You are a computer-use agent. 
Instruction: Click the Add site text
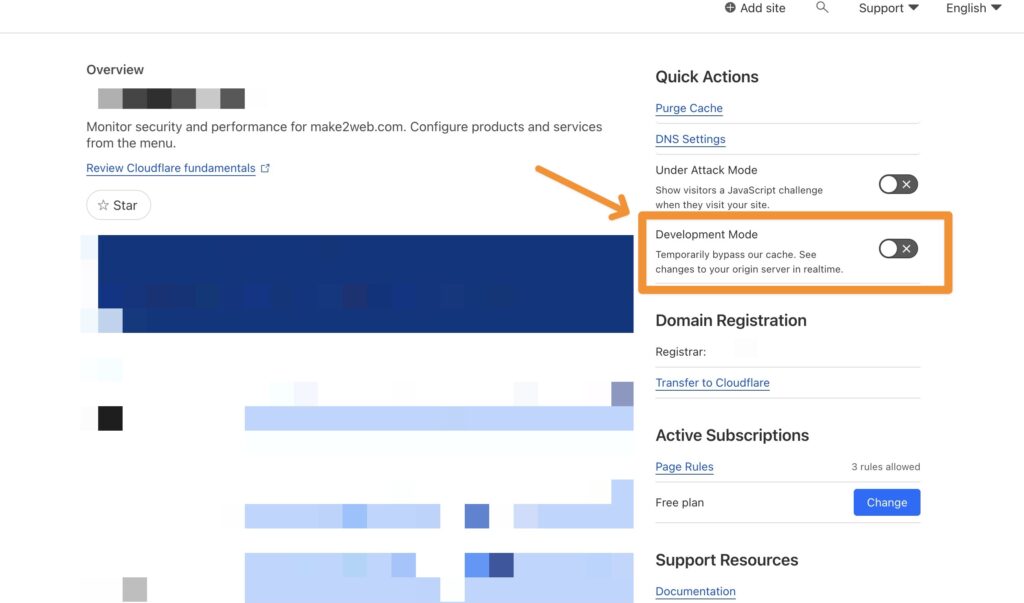[763, 8]
